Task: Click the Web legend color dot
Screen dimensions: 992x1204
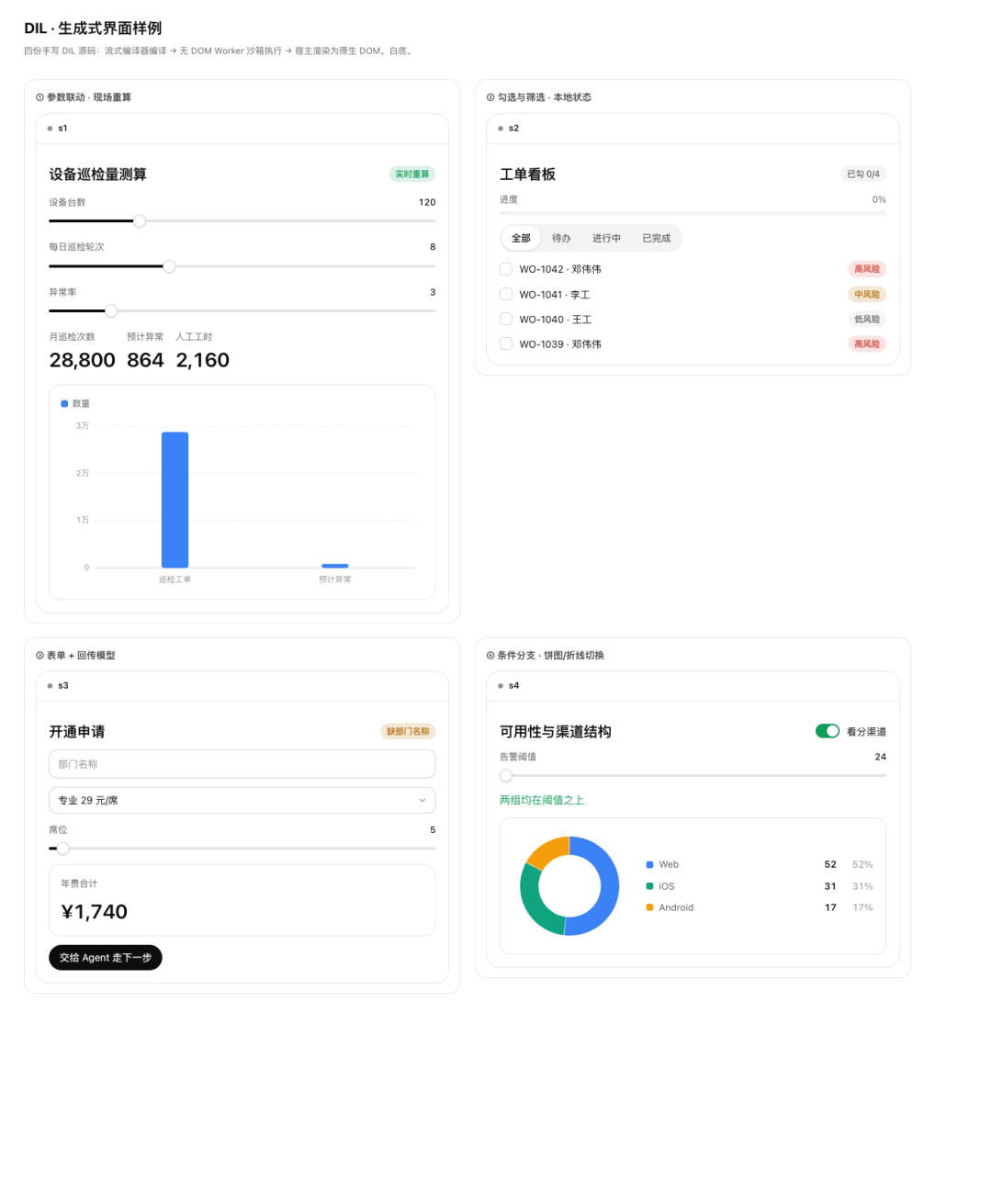Action: tap(649, 864)
